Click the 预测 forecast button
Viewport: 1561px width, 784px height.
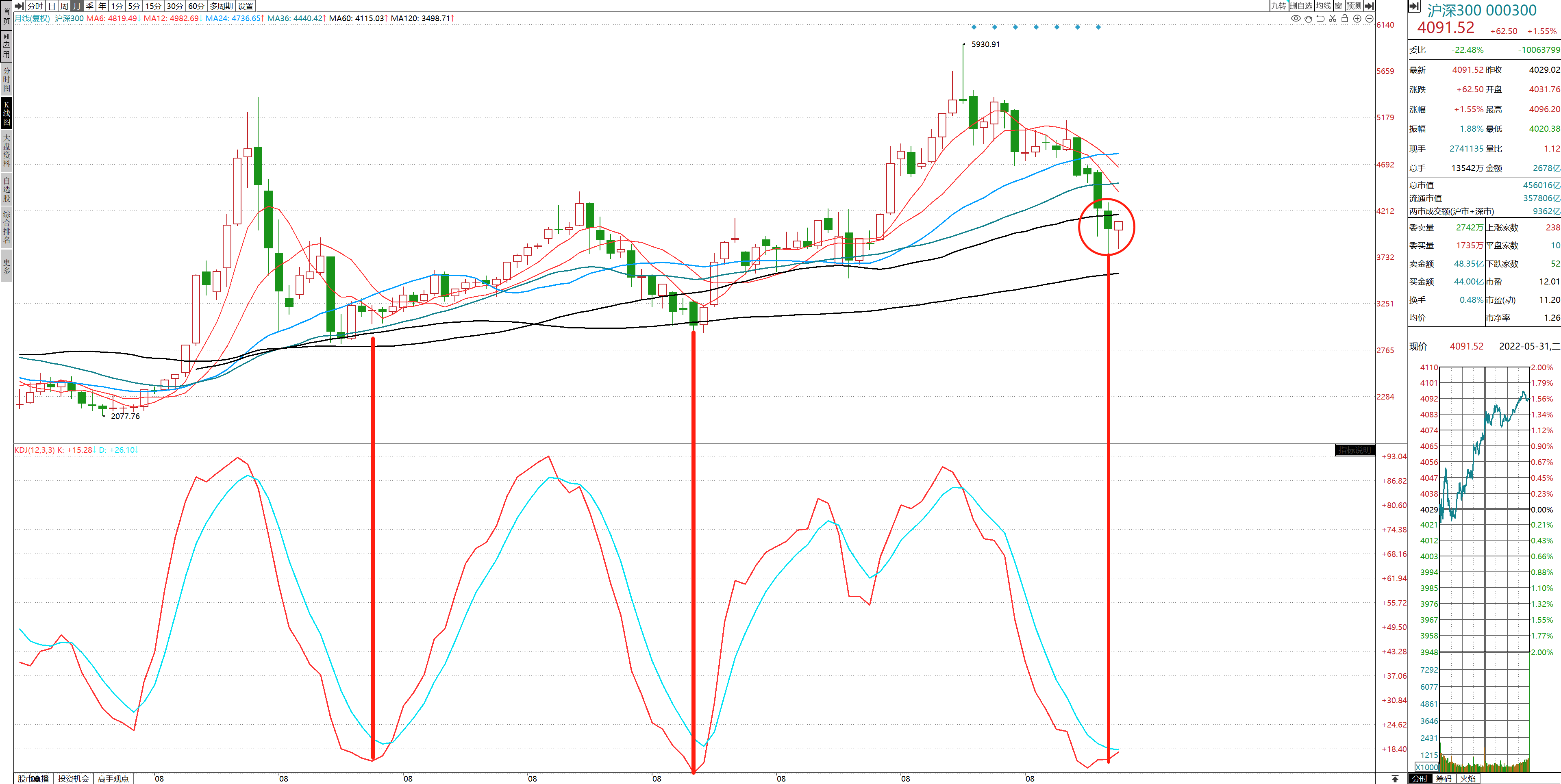(x=1354, y=6)
